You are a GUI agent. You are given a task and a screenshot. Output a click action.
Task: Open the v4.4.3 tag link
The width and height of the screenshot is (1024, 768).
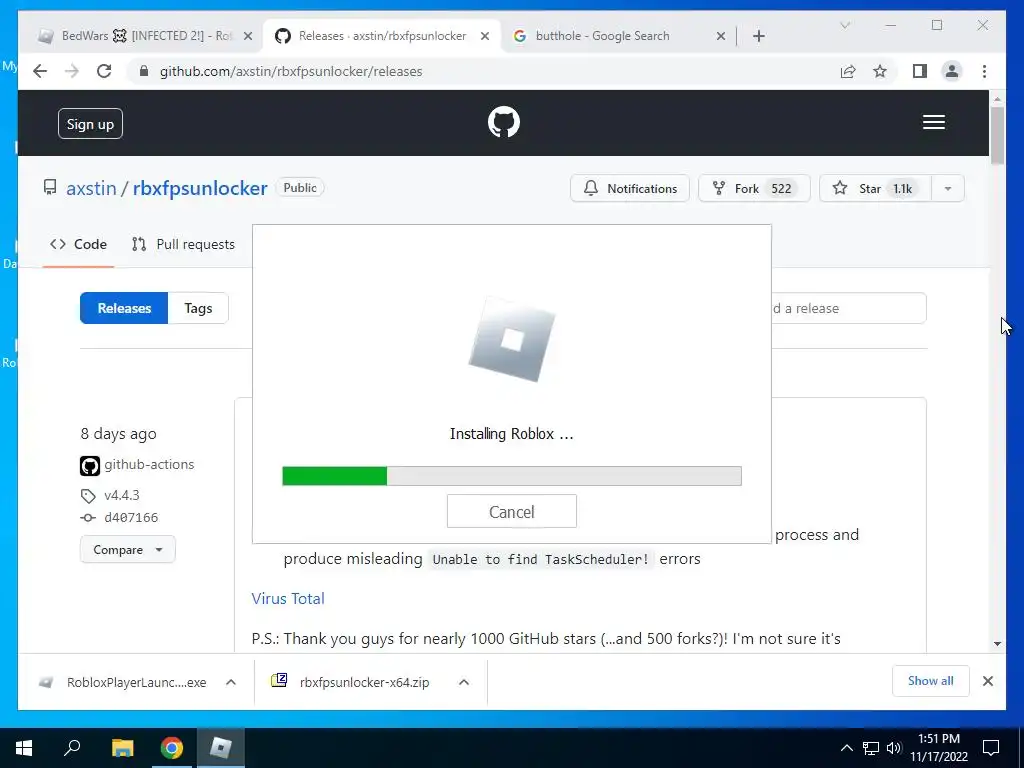pos(121,495)
